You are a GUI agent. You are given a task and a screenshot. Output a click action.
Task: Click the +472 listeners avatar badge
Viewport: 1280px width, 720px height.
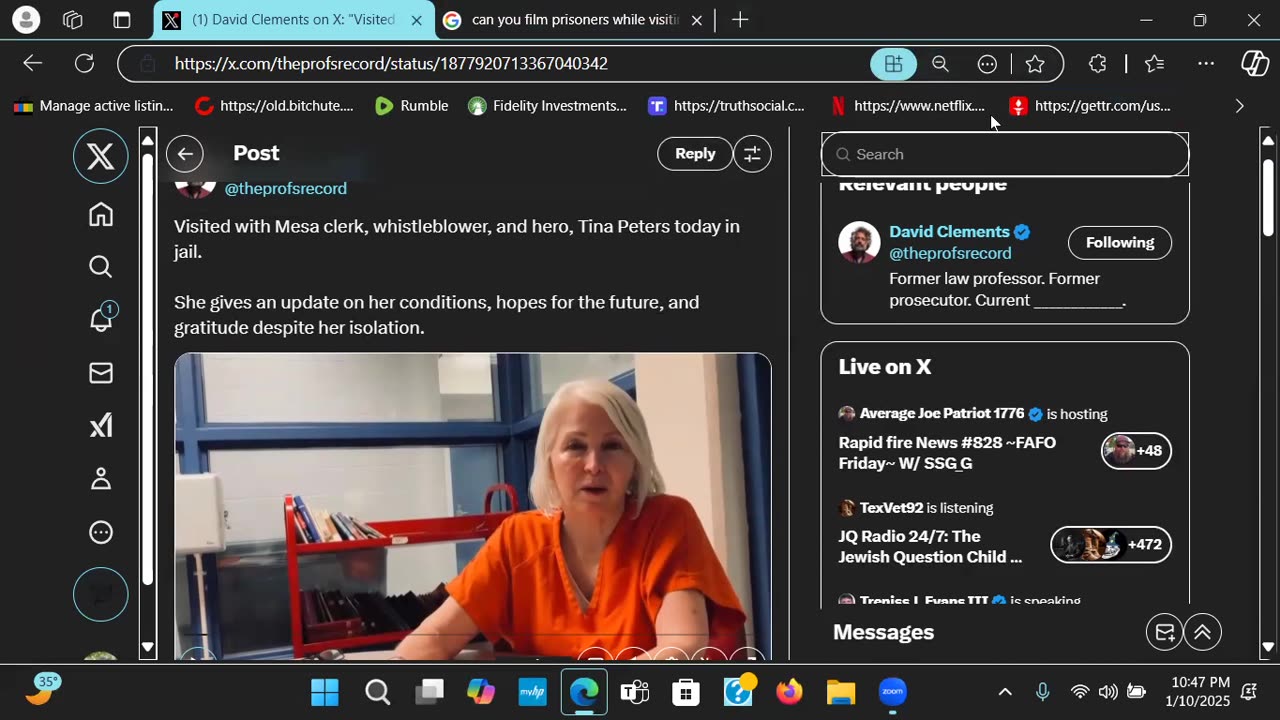tap(1110, 545)
